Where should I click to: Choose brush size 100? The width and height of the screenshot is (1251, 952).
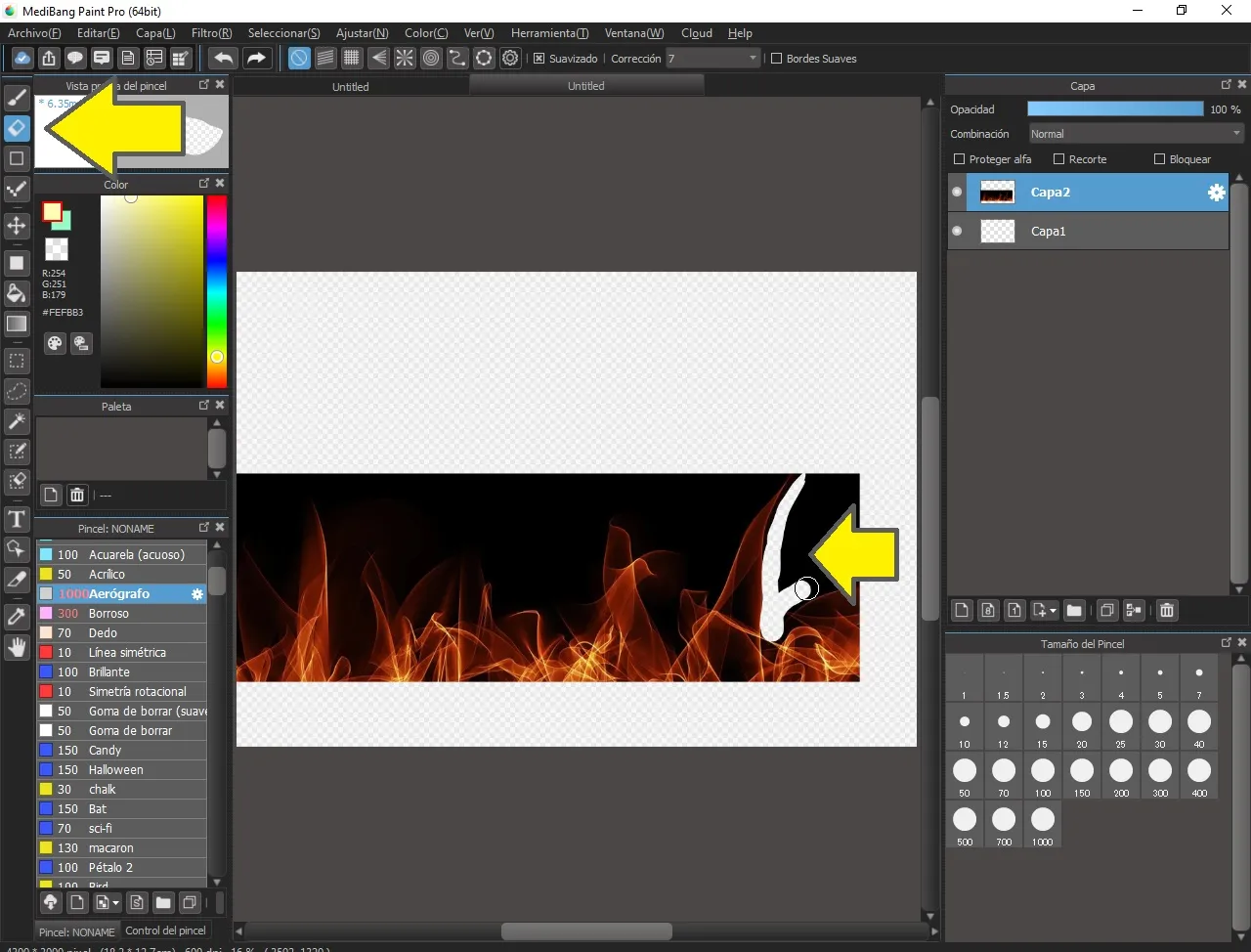click(1043, 775)
